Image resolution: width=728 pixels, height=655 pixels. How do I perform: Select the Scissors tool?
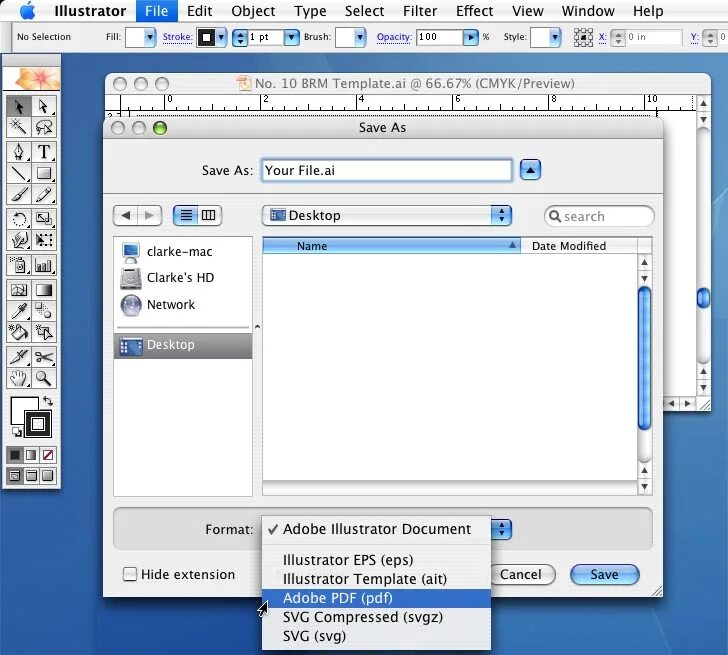[44, 357]
